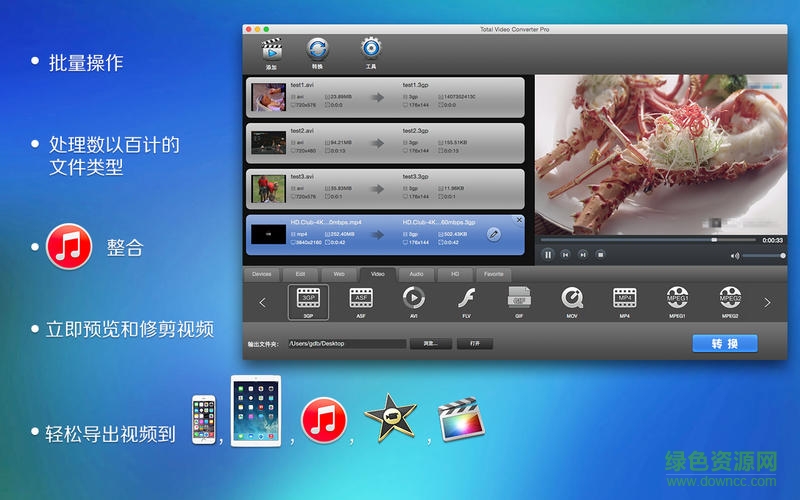The image size is (800, 500).
Task: Click the Add video clapperboard icon
Action: (x=271, y=49)
